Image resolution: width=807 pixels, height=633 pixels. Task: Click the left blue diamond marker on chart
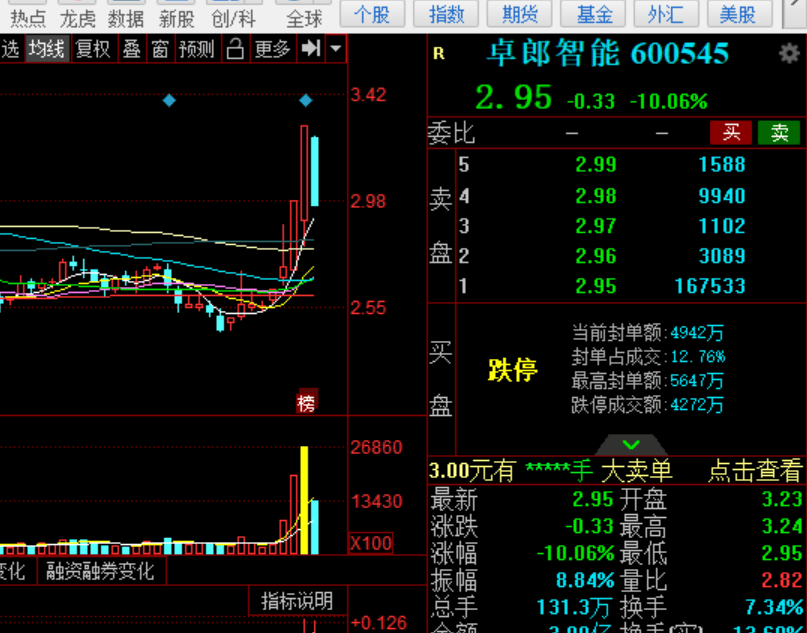click(x=169, y=101)
